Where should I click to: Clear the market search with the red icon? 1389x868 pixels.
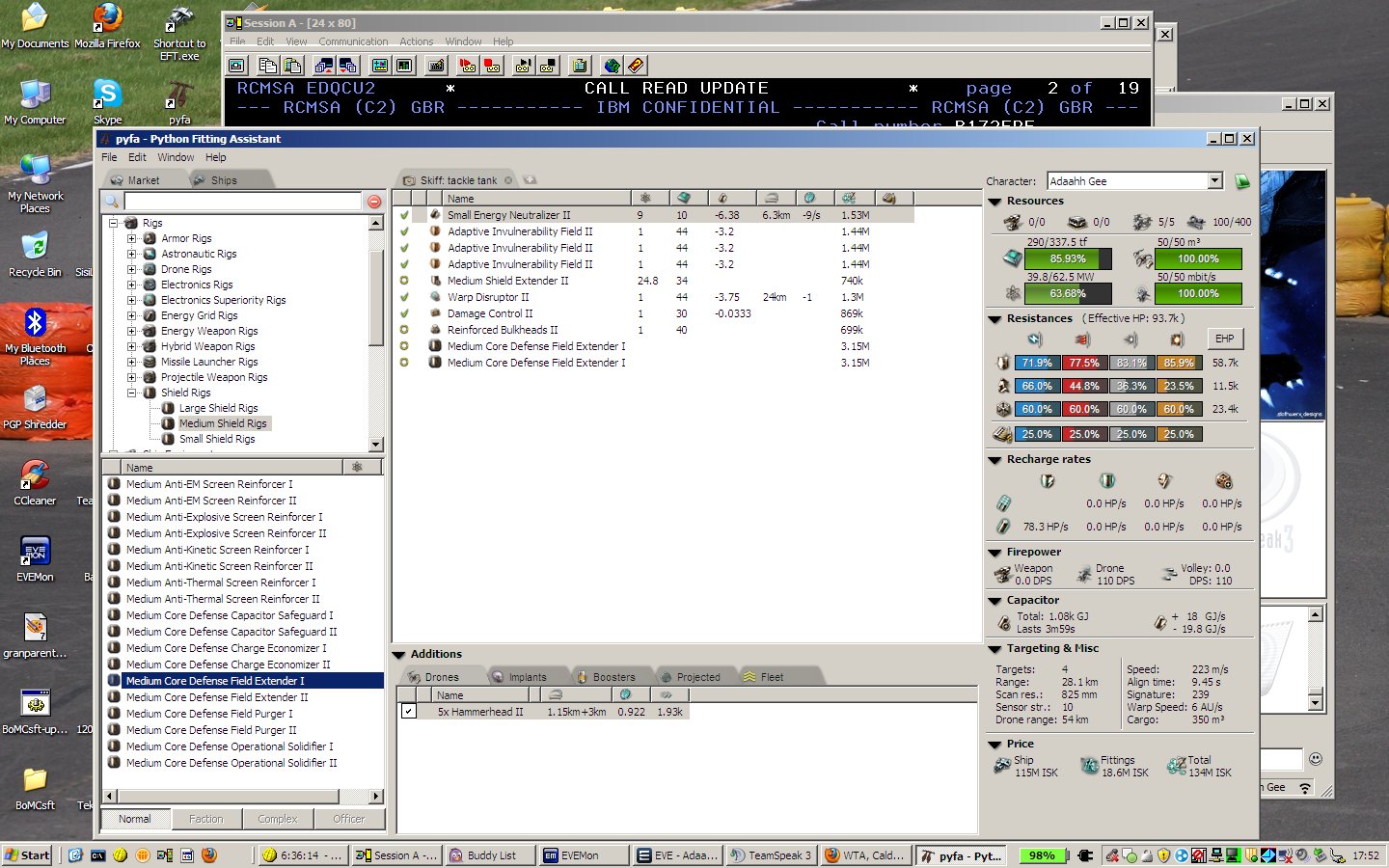374,202
